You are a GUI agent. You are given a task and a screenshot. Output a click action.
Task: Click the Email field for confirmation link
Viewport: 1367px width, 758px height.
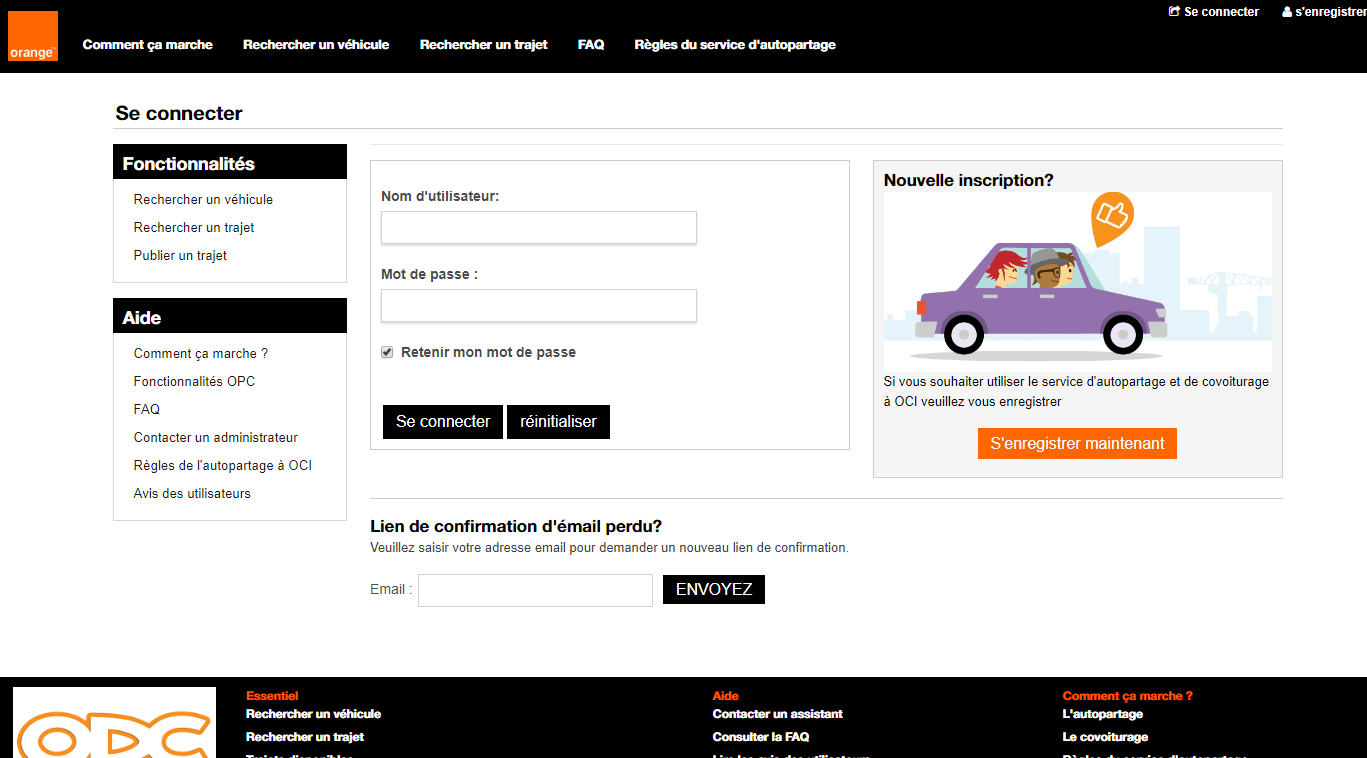(x=535, y=590)
